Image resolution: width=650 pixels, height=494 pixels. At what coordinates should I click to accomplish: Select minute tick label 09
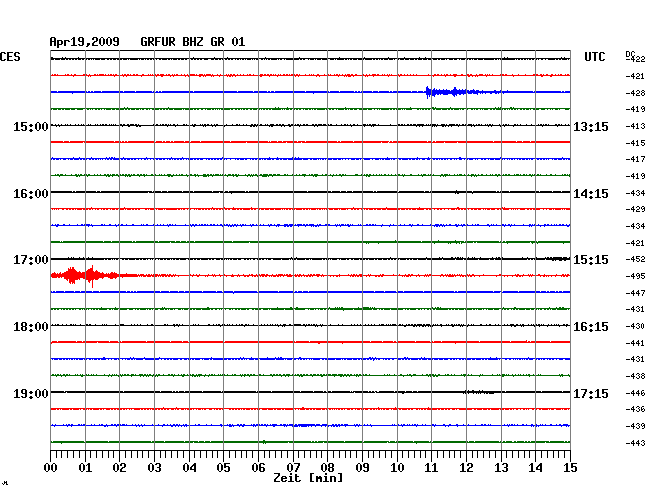click(x=362, y=468)
